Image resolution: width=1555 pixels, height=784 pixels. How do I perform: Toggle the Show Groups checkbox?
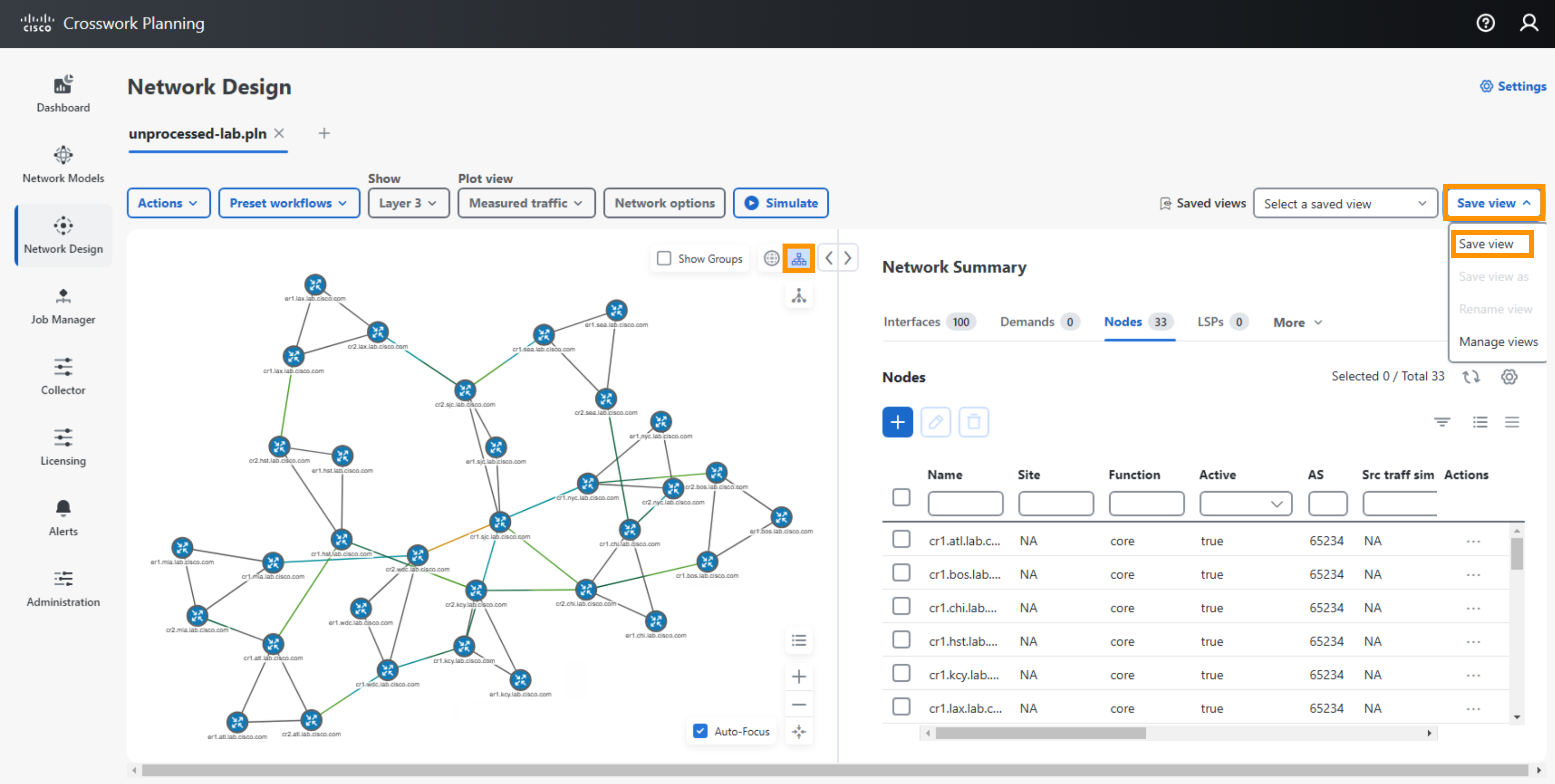tap(662, 258)
